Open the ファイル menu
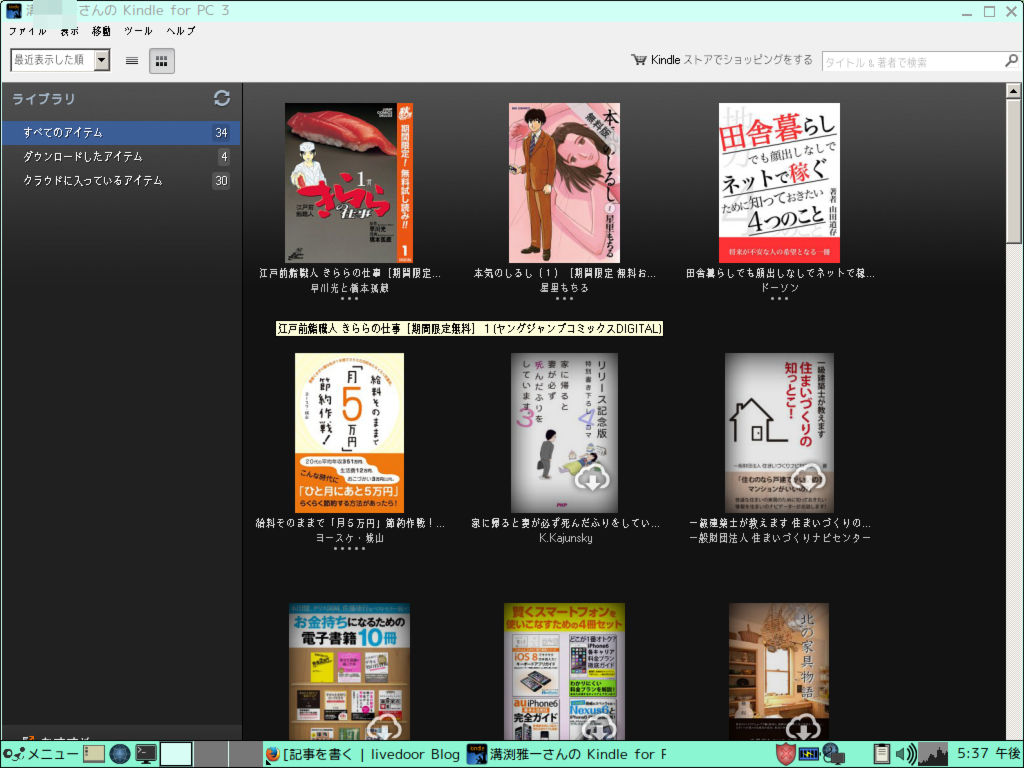This screenshot has height=768, width=1024. pos(27,31)
